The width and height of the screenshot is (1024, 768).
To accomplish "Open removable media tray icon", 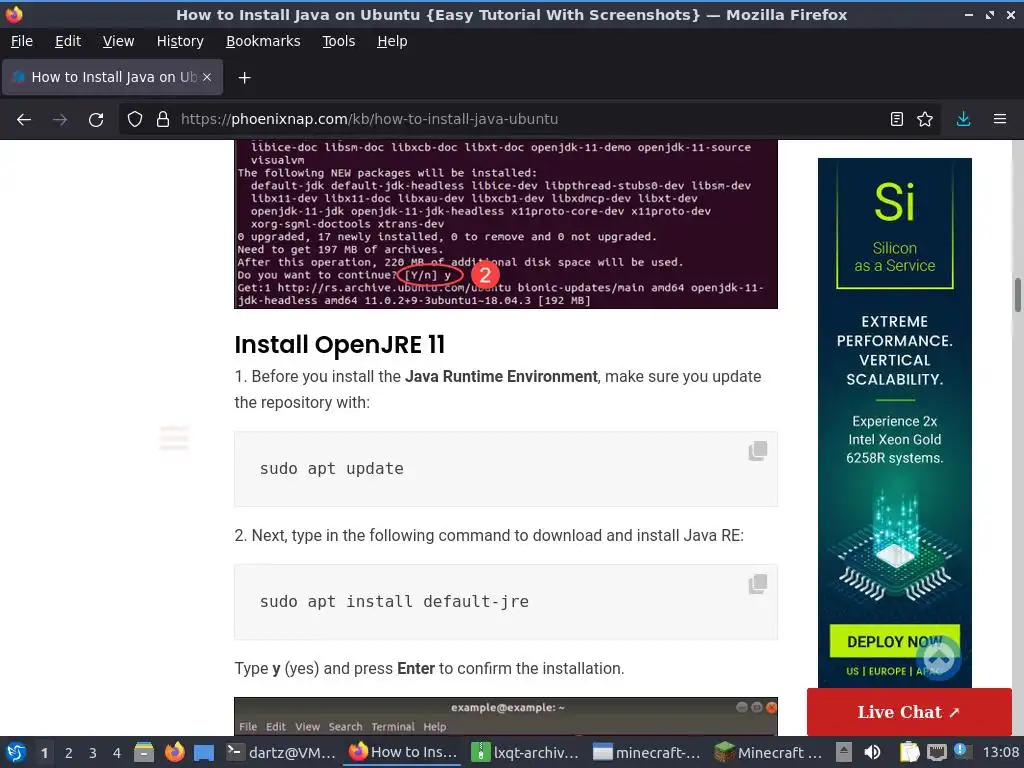I will click(844, 752).
